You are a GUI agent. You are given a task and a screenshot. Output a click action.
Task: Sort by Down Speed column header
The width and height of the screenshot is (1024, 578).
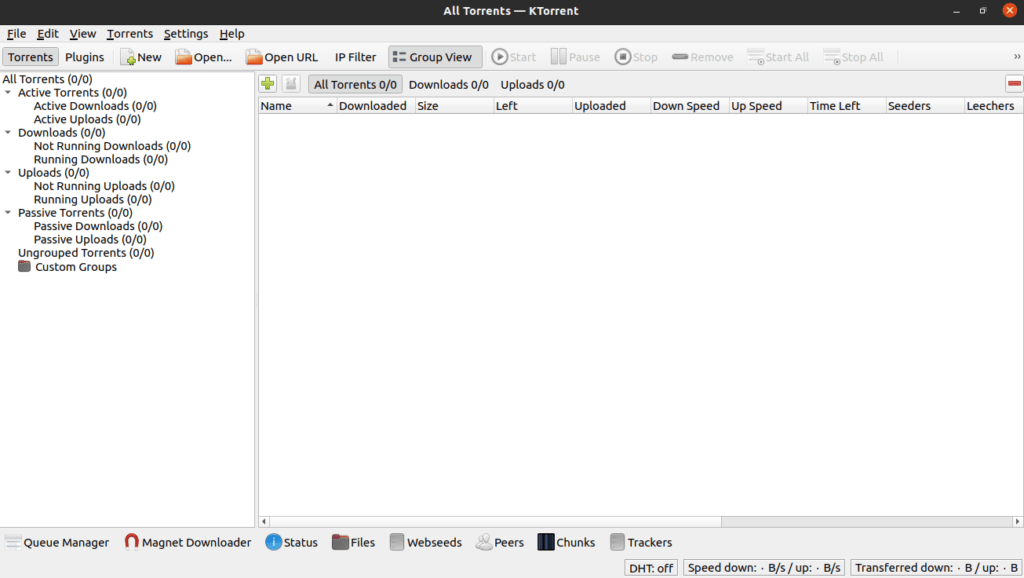(x=689, y=106)
